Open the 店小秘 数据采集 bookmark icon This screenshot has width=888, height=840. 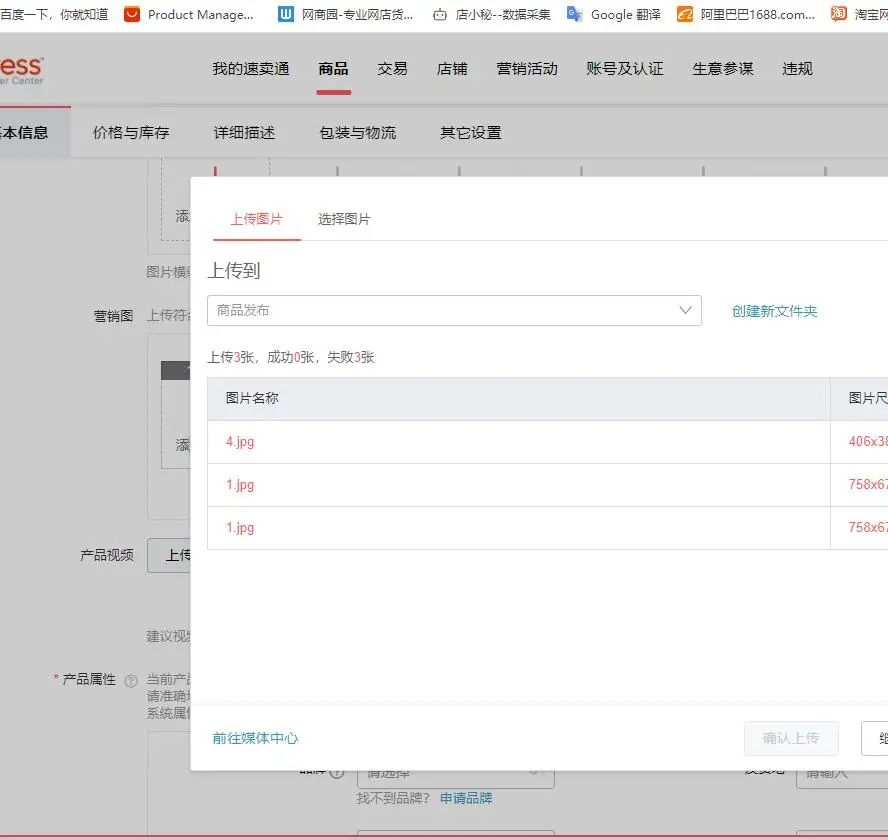coord(440,14)
